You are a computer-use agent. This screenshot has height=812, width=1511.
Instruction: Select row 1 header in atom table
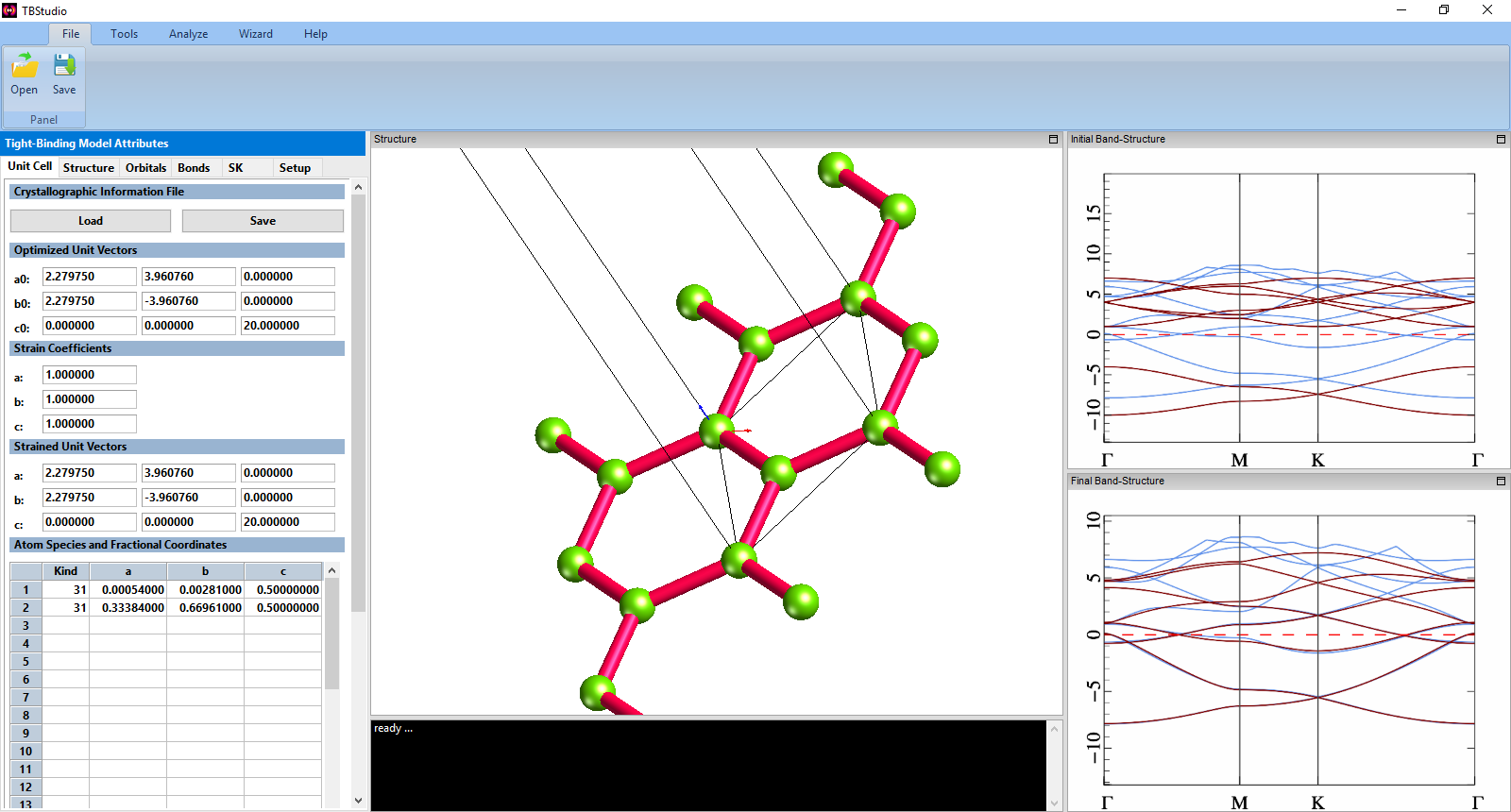[x=25, y=590]
